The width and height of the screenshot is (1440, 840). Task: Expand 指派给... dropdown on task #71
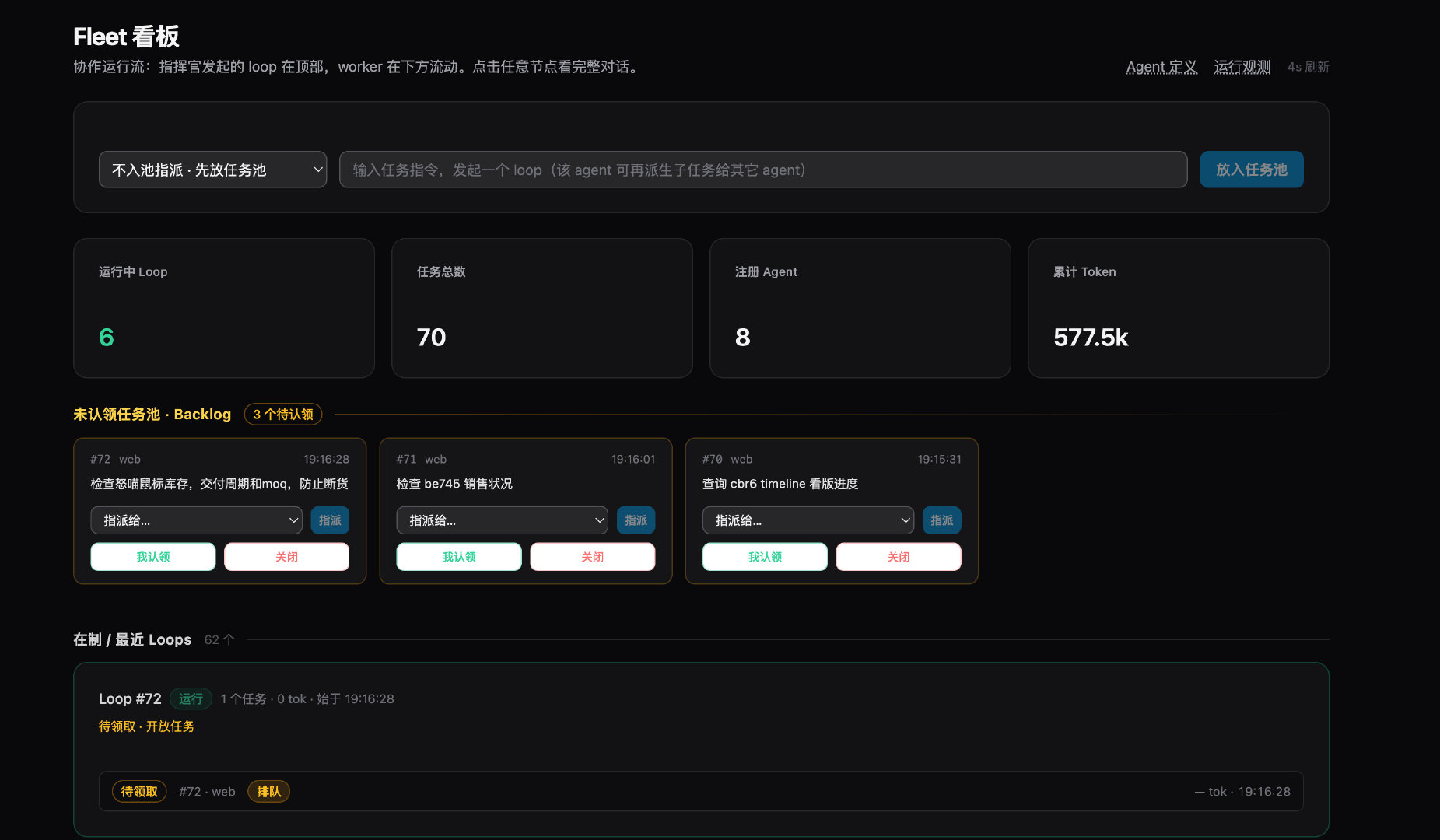click(x=503, y=520)
